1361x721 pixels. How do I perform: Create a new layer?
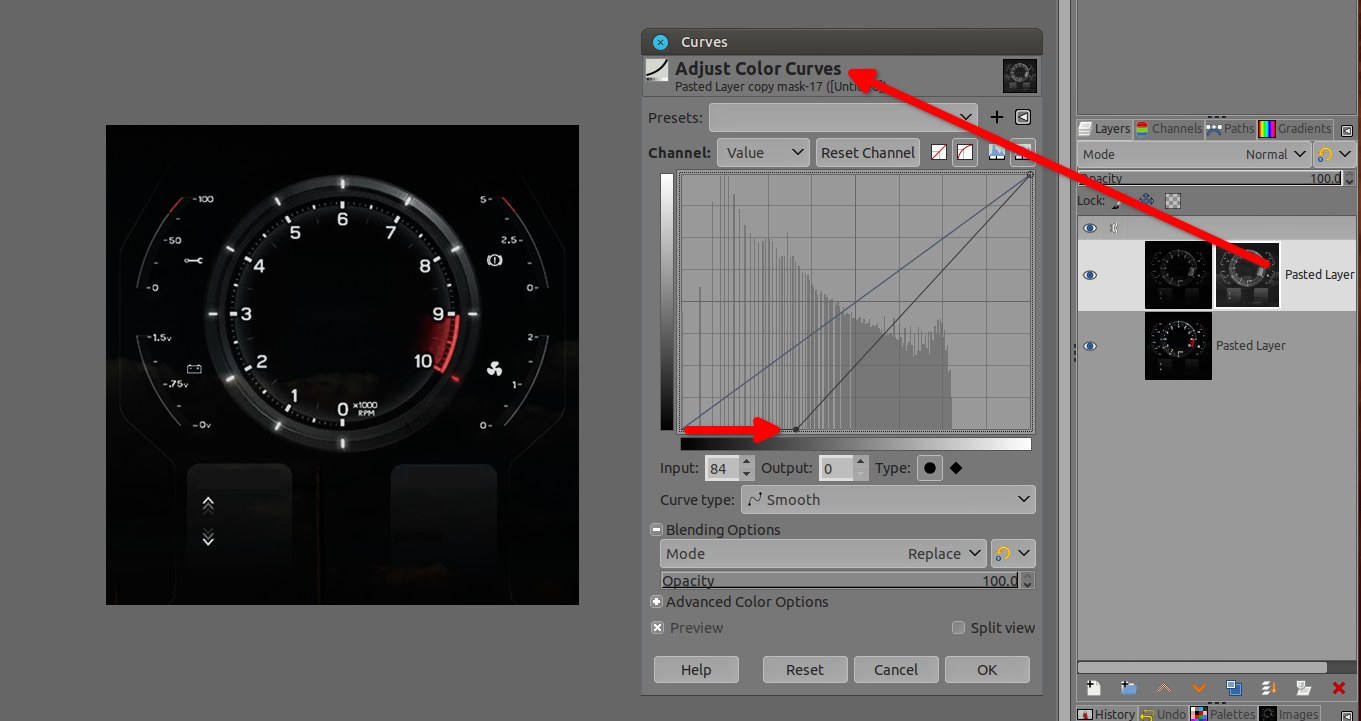point(1094,688)
